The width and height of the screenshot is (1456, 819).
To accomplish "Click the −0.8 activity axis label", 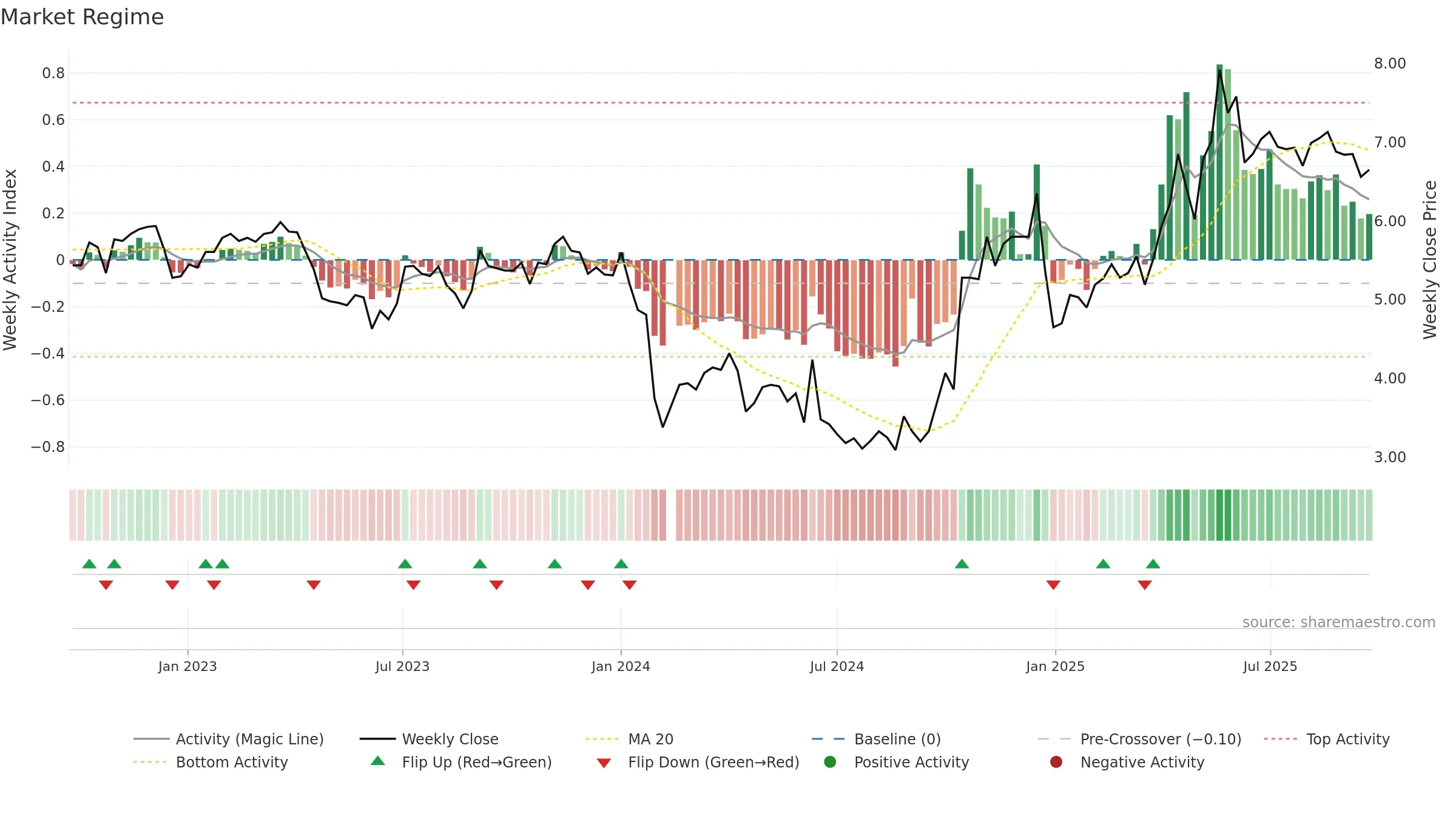I will click(48, 447).
